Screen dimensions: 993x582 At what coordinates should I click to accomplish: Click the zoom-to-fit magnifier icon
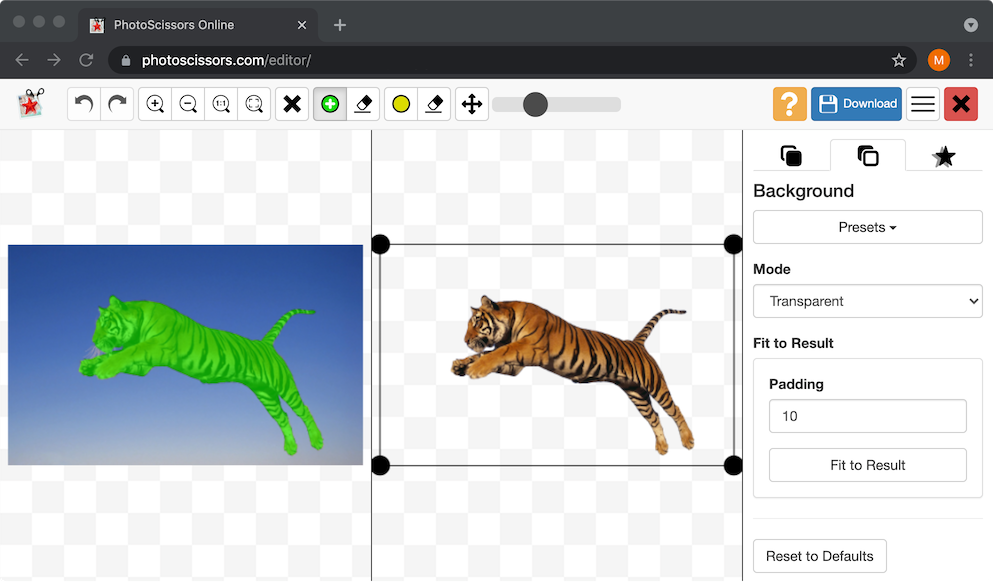(x=255, y=104)
